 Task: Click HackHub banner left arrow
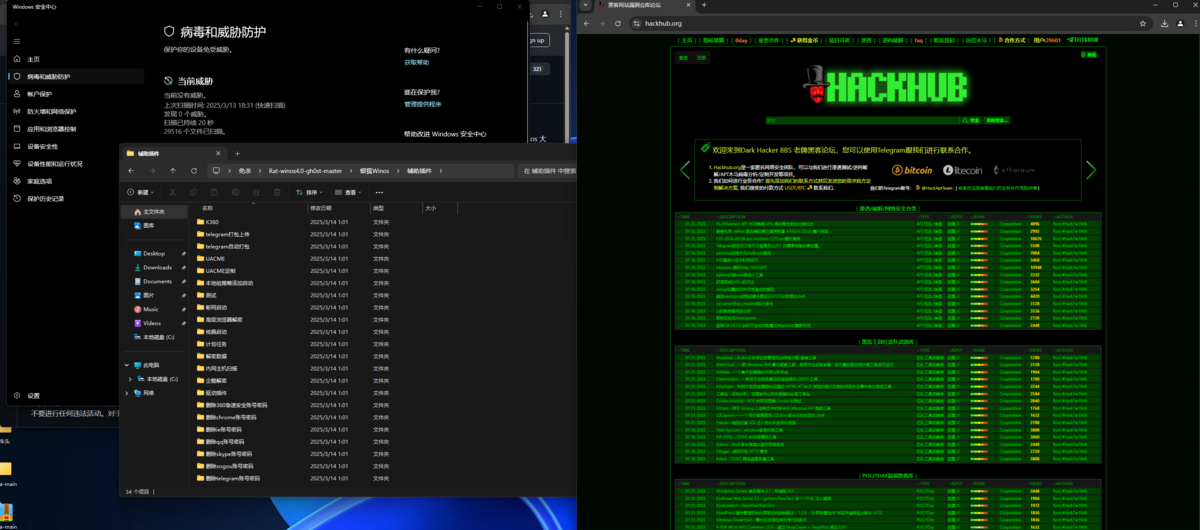(685, 170)
